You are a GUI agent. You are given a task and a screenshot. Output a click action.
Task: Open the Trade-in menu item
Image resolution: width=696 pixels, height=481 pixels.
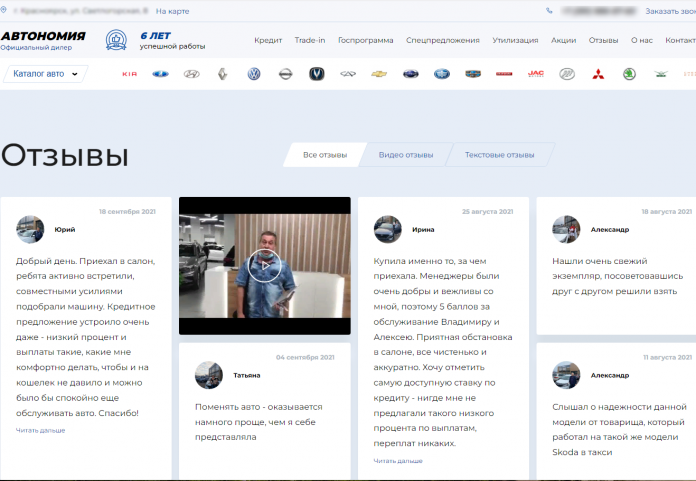tap(310, 40)
